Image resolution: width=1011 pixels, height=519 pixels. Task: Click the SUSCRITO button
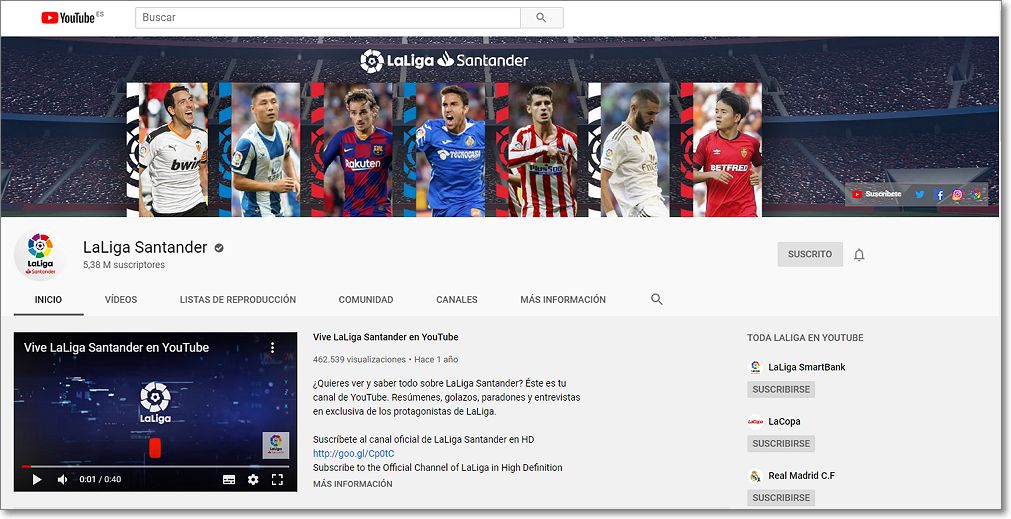(x=810, y=254)
